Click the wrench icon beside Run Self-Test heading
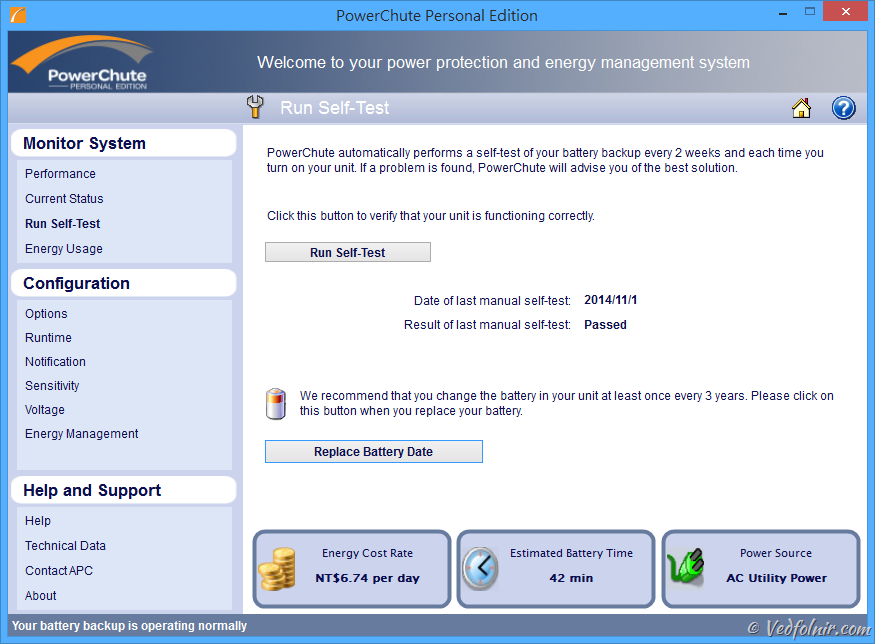The width and height of the screenshot is (875, 644). (x=255, y=107)
